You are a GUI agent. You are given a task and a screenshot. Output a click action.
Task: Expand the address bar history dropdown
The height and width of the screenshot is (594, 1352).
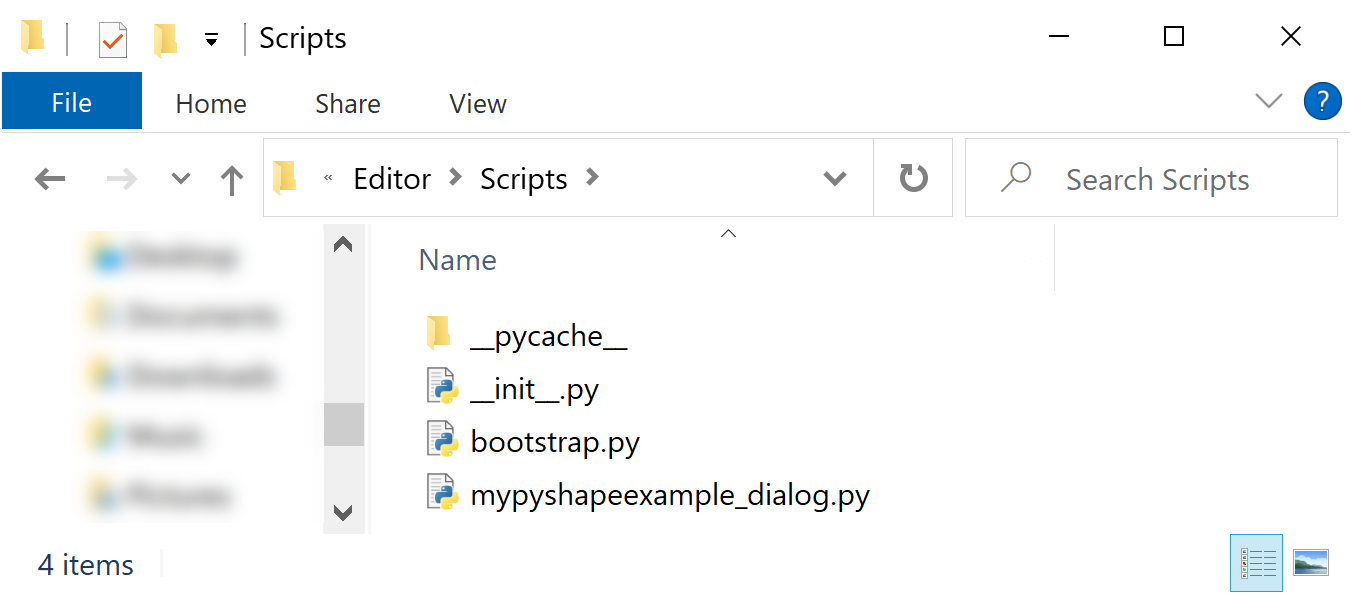tap(834, 179)
